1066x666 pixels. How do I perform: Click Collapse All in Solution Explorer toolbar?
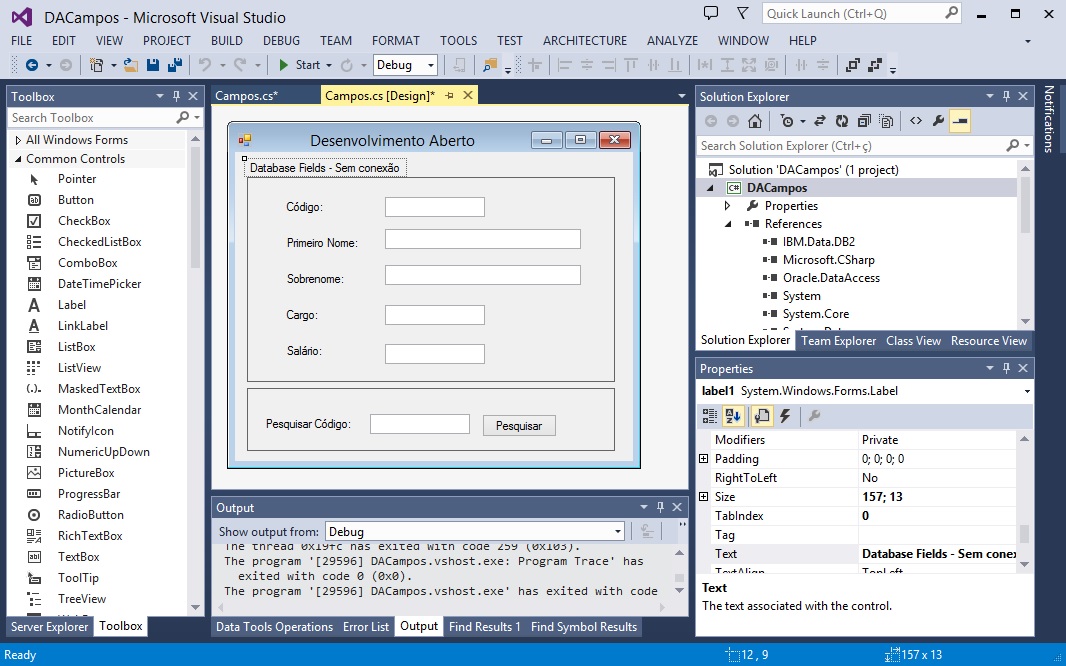(864, 121)
